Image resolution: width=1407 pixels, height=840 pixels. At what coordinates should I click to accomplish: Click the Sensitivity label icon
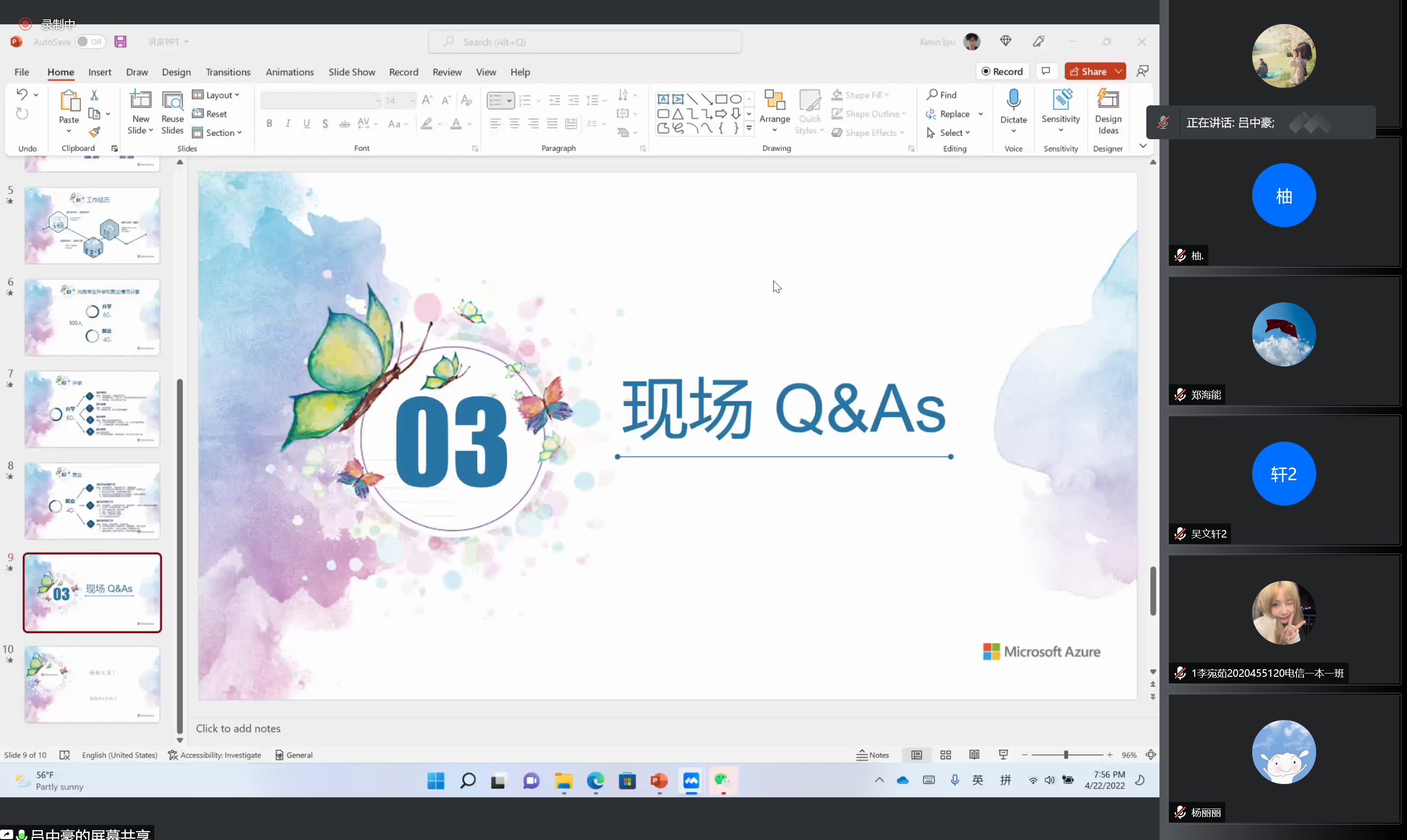click(1061, 100)
